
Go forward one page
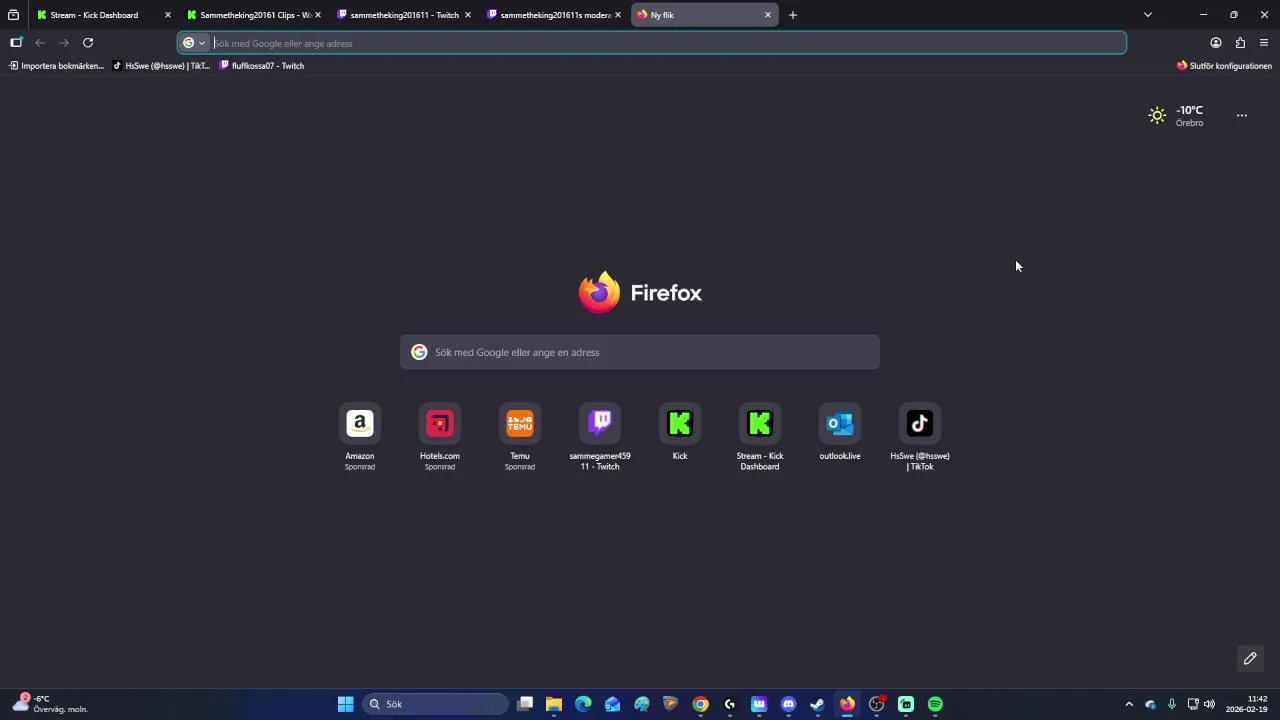click(64, 43)
